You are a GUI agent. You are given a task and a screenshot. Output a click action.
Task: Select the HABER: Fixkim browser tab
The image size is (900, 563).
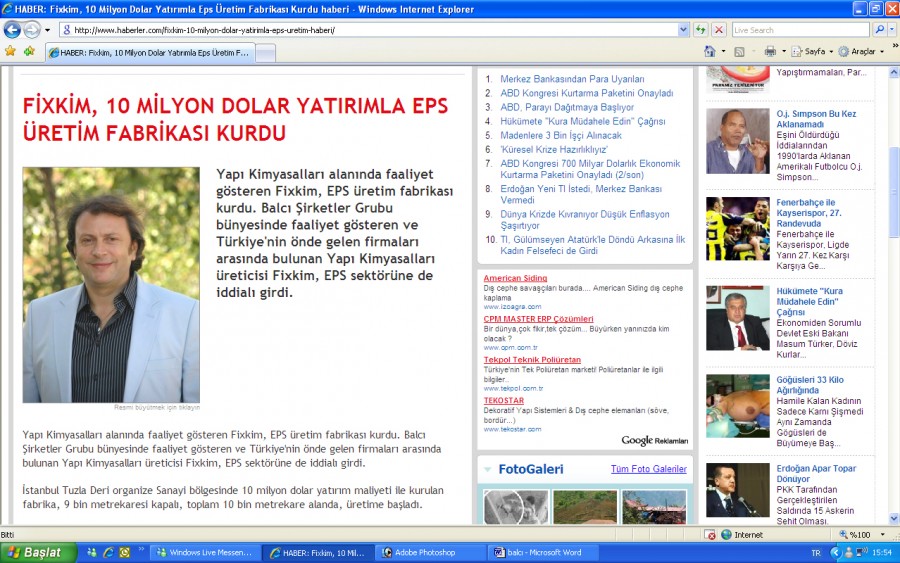[x=149, y=53]
